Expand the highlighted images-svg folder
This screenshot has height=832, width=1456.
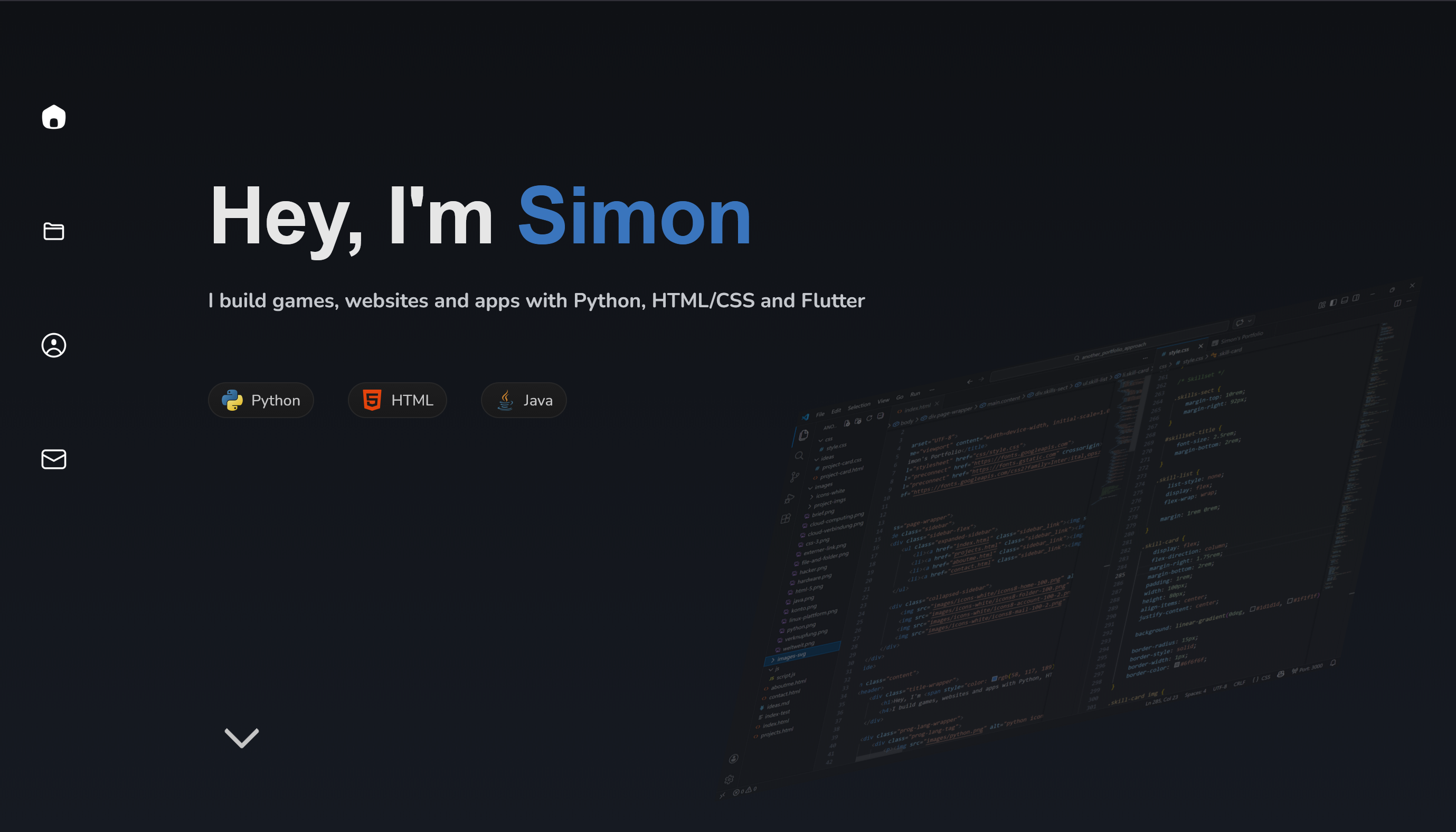[791, 657]
